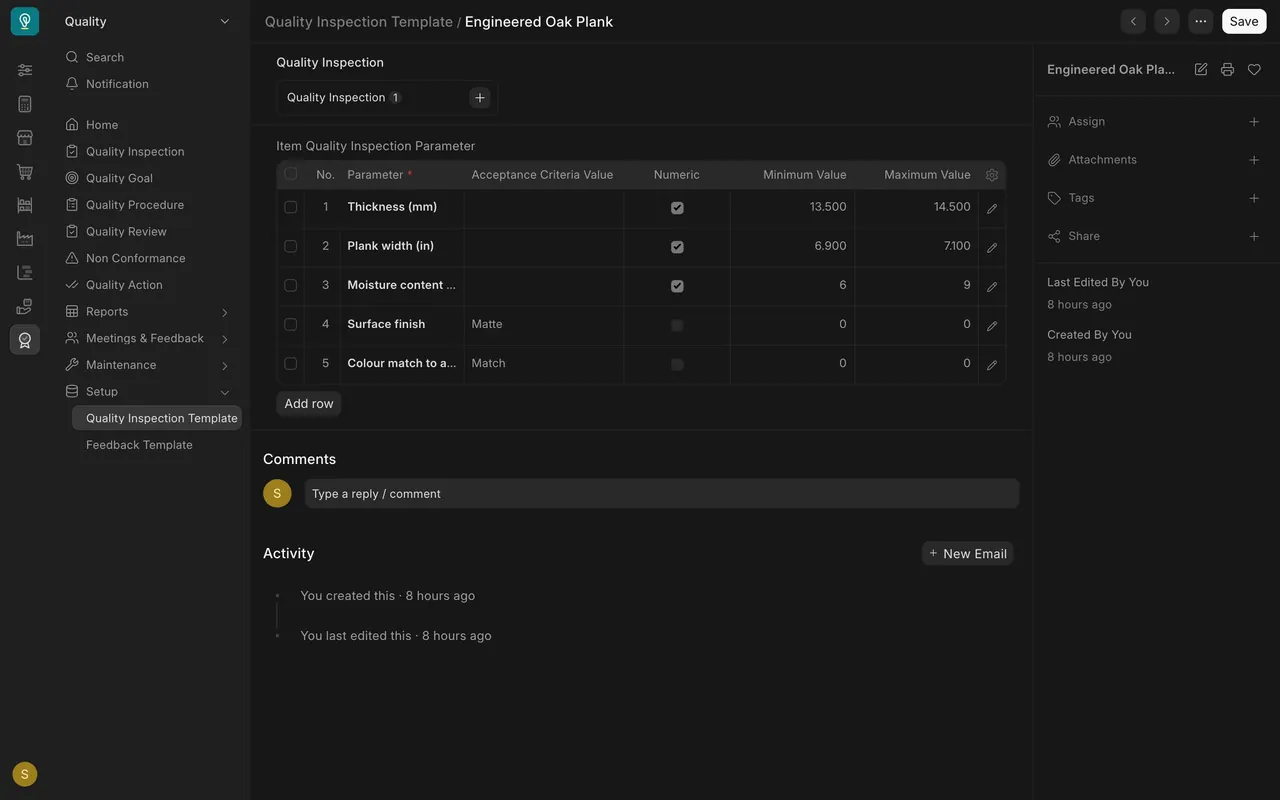This screenshot has width=1280, height=800.
Task: Select the Plank width (in) row checkbox
Action: 291,246
